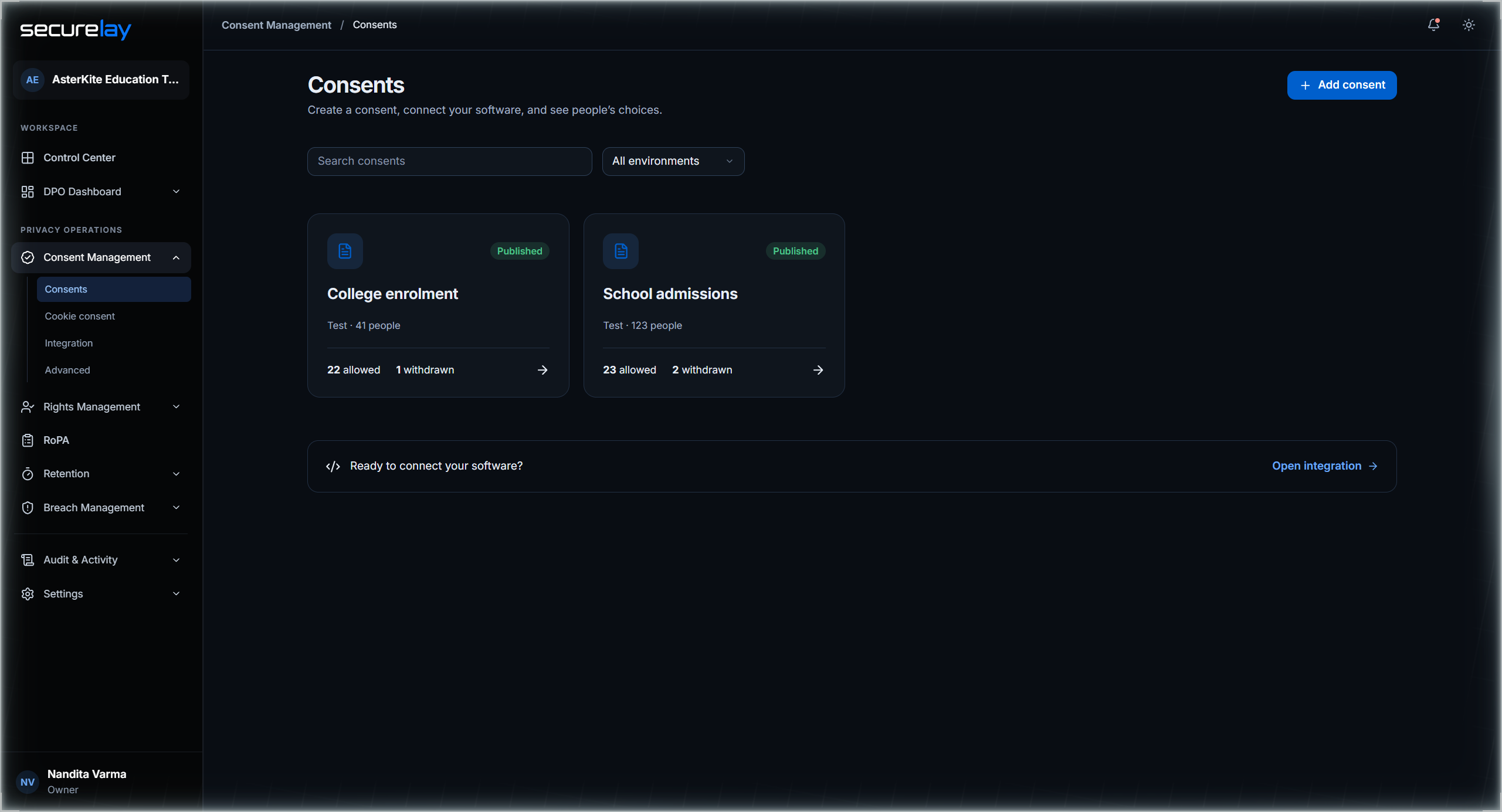Click the '1 withdrawn' count
This screenshot has width=1502, height=812.
[x=425, y=370]
